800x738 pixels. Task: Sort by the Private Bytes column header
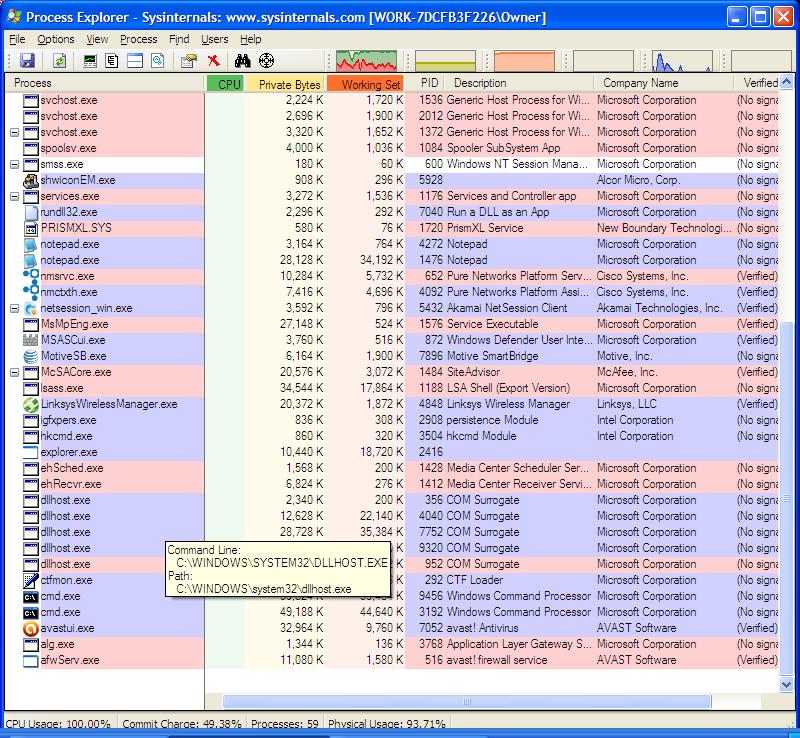click(285, 83)
